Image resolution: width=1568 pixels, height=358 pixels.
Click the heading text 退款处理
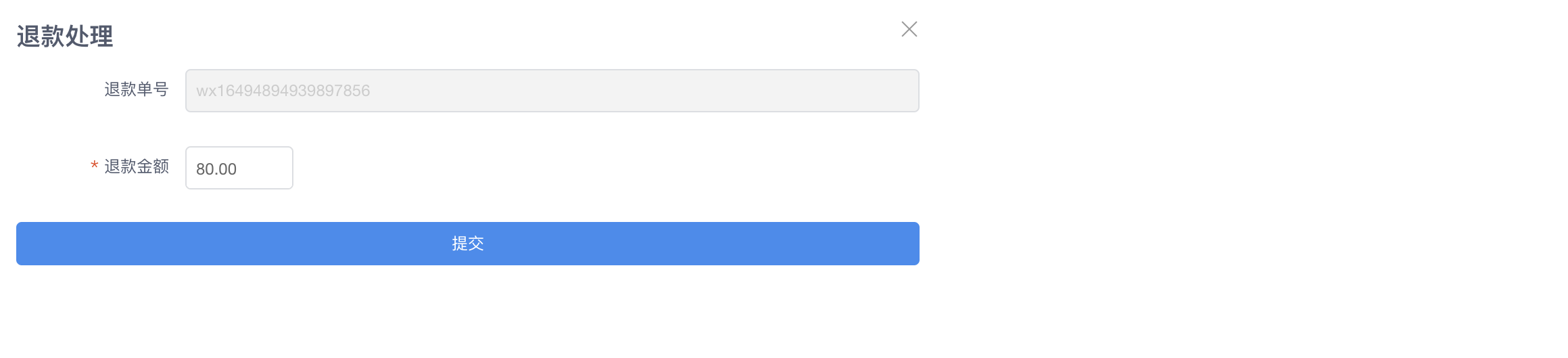tap(65, 36)
